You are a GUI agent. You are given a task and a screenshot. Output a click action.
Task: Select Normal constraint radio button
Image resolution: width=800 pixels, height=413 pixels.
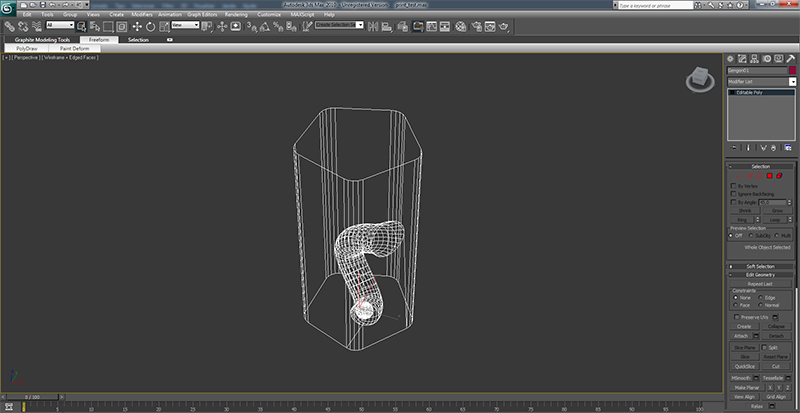[x=760, y=305]
